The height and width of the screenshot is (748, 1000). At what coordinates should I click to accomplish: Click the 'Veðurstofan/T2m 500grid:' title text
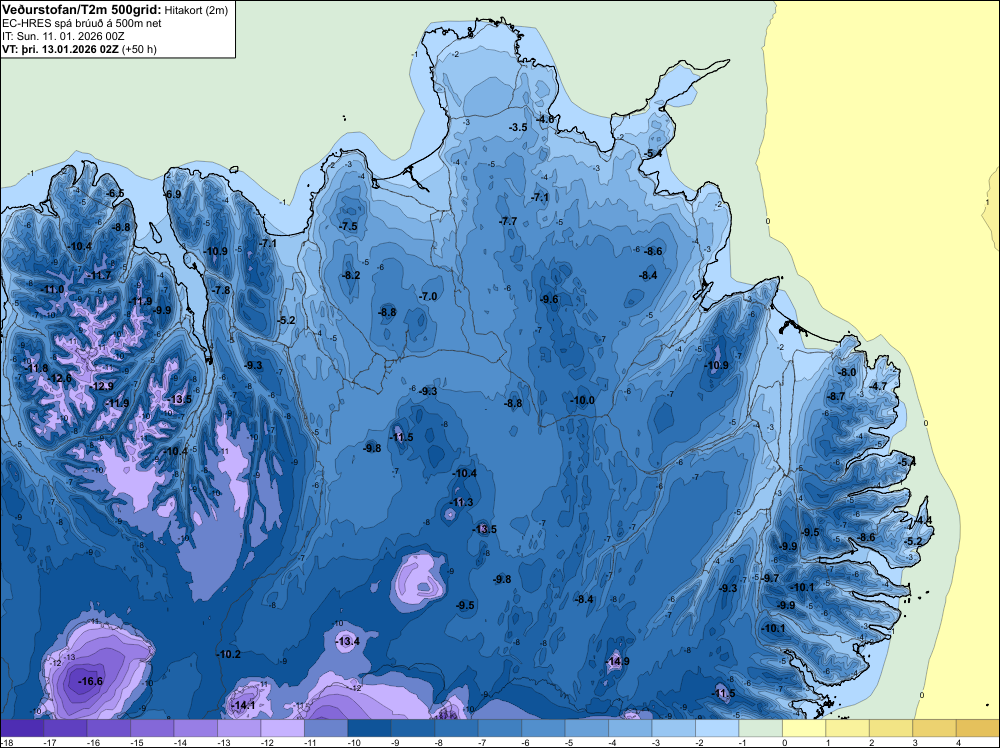coord(82,9)
